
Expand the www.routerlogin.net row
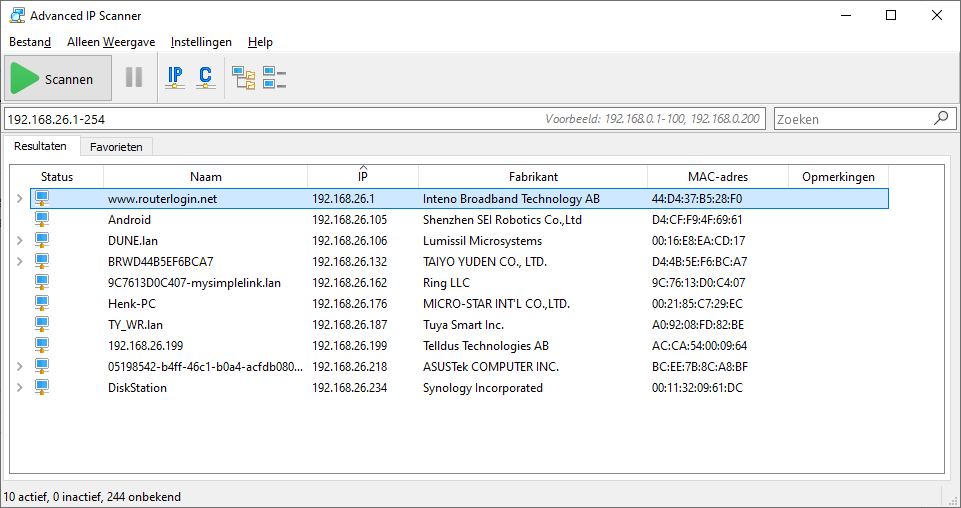coord(20,199)
